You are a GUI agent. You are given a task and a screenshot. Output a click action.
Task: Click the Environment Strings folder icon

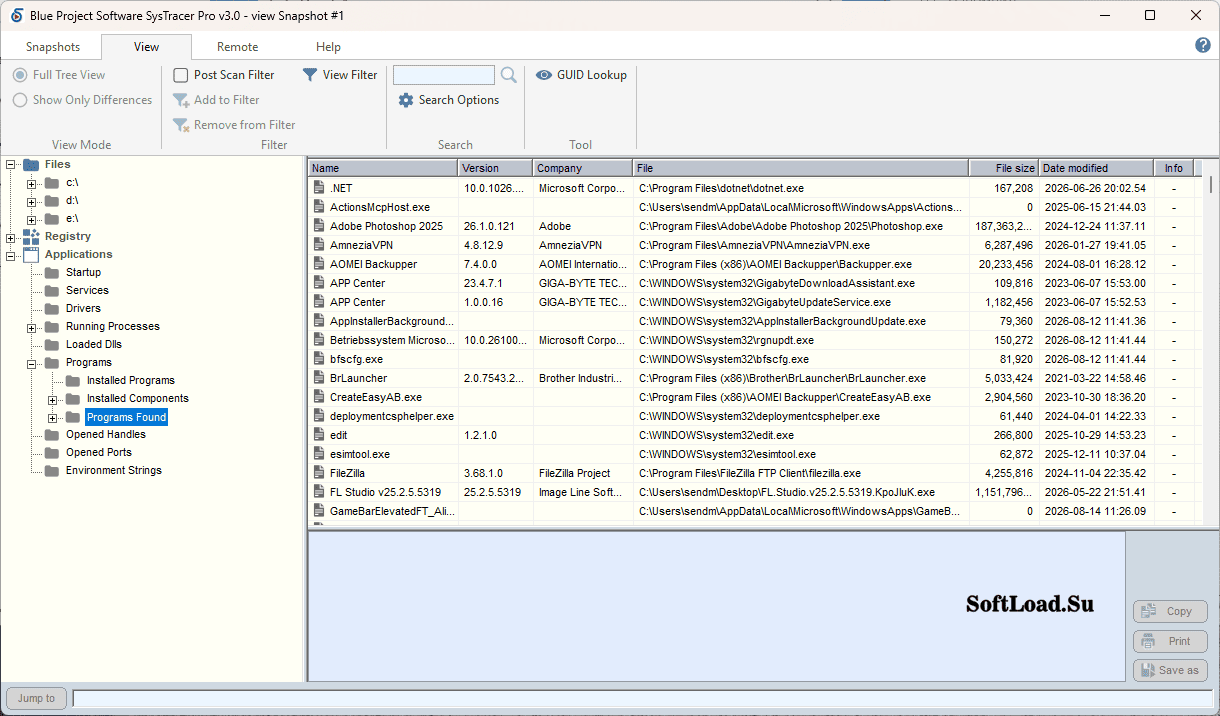(52, 470)
